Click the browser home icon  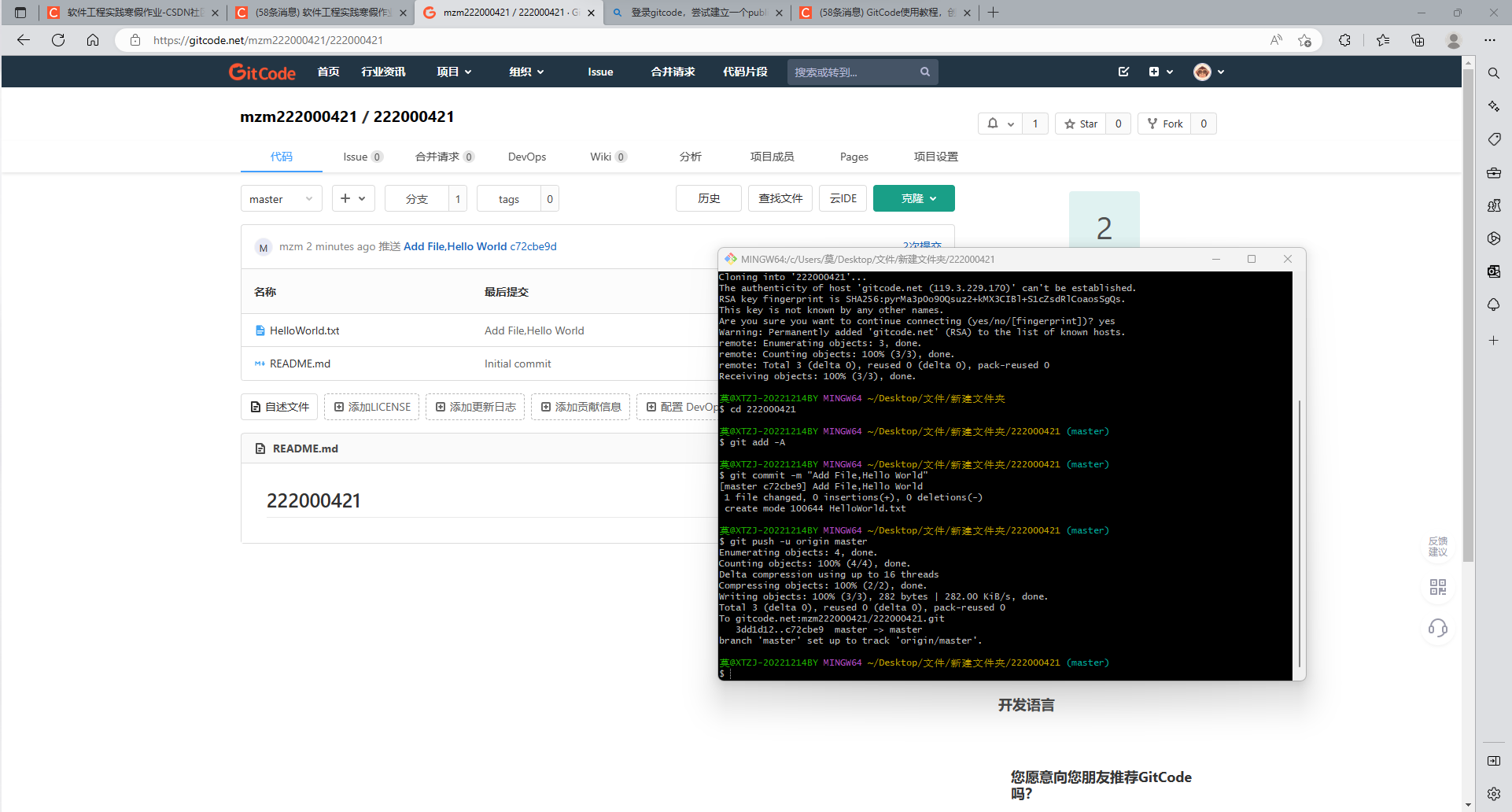(x=93, y=40)
